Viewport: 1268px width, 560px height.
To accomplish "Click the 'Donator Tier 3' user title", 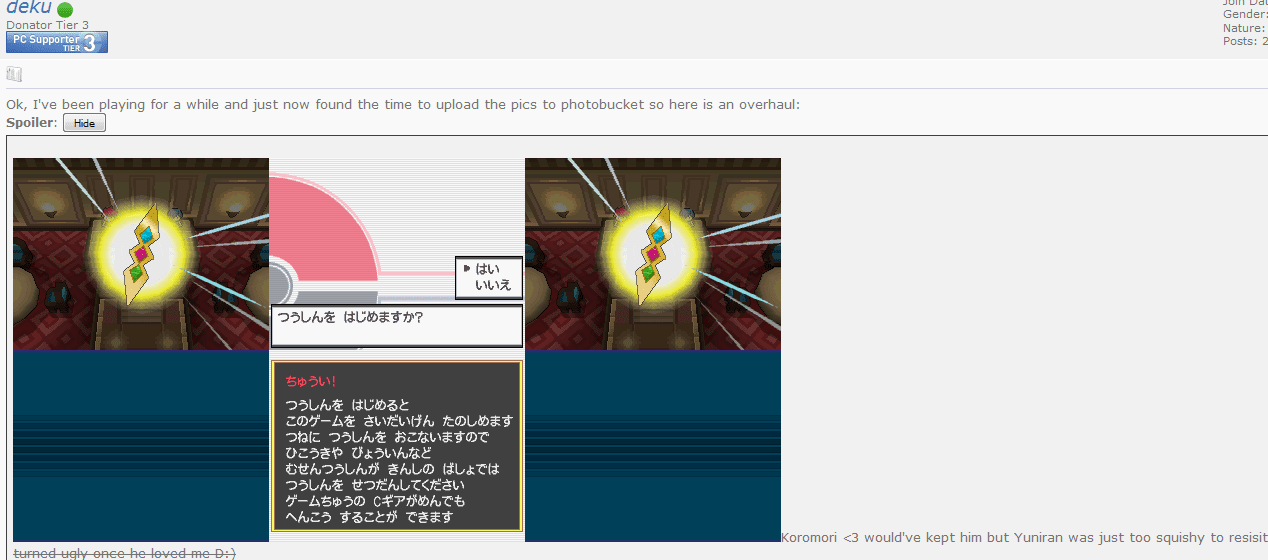I will (47, 25).
